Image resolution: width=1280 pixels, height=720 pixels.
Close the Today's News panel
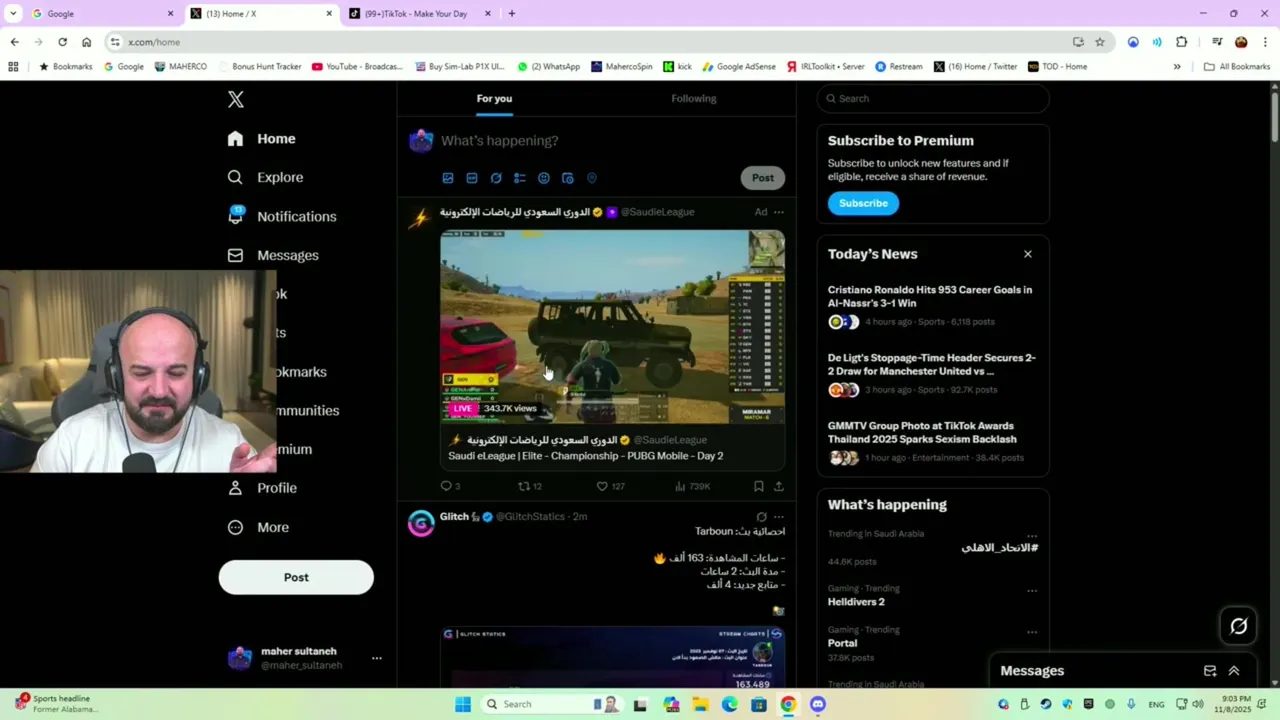[1028, 254]
